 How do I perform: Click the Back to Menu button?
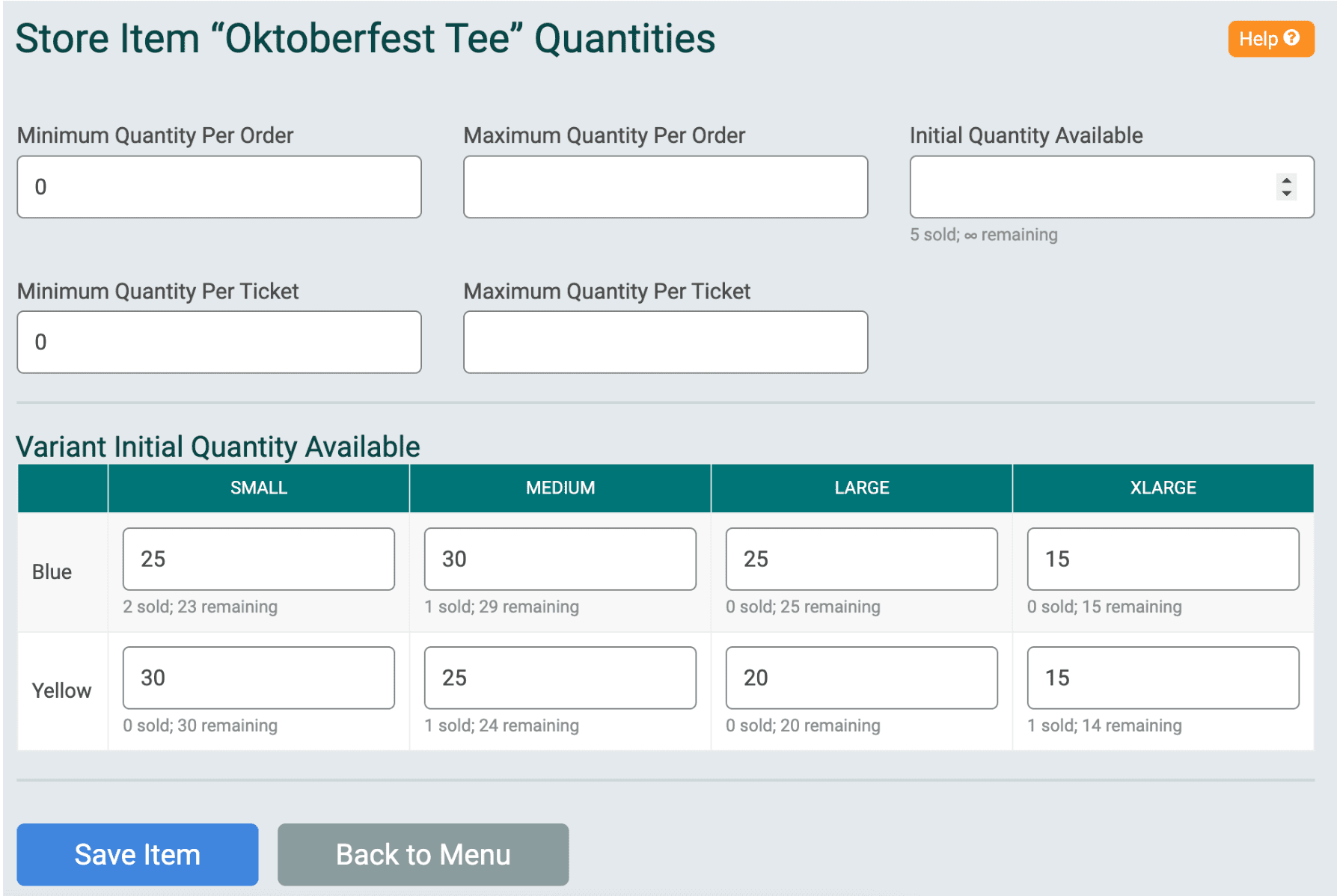click(x=423, y=853)
